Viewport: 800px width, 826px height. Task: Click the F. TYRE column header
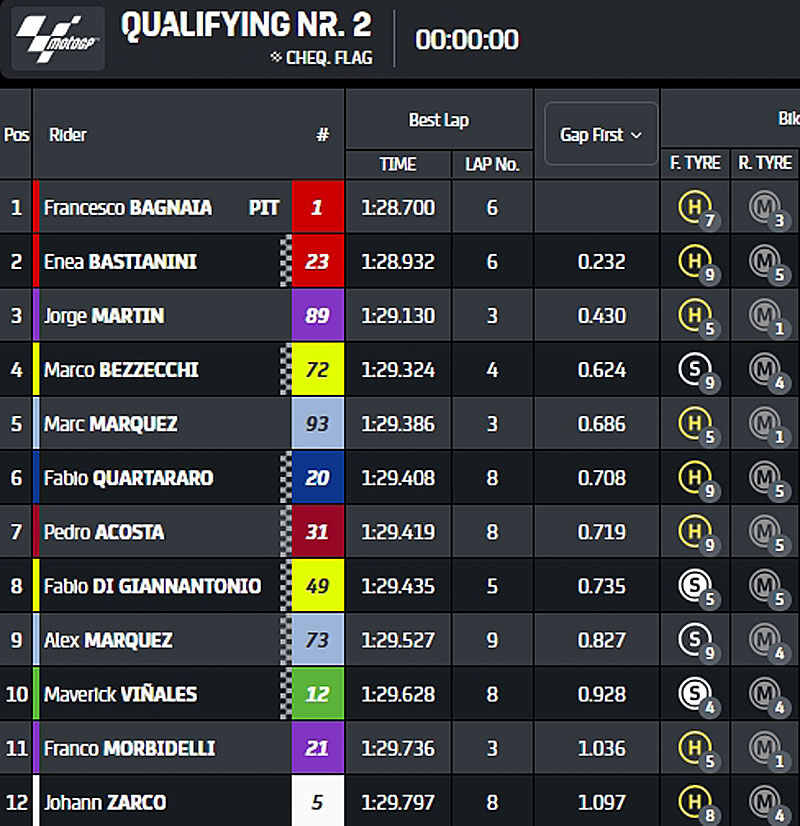(x=695, y=163)
